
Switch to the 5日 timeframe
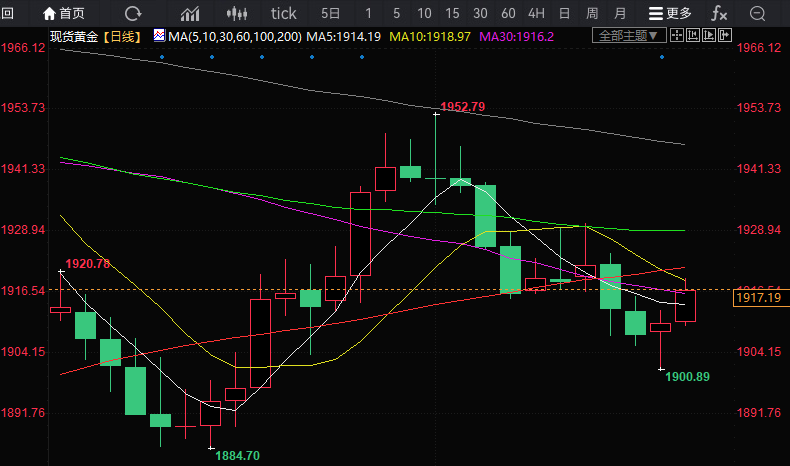[x=330, y=13]
